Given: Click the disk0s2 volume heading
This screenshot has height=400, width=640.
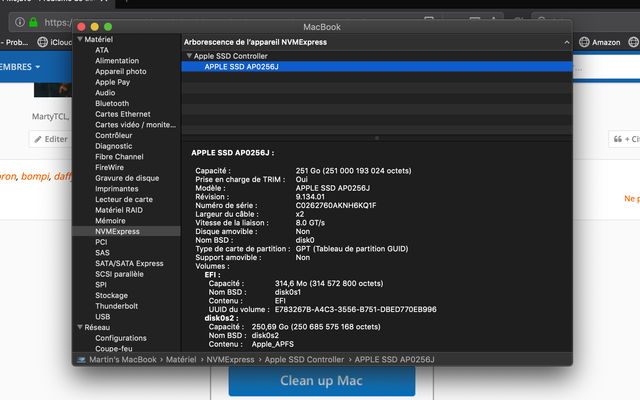Looking at the screenshot, I should [x=221, y=318].
